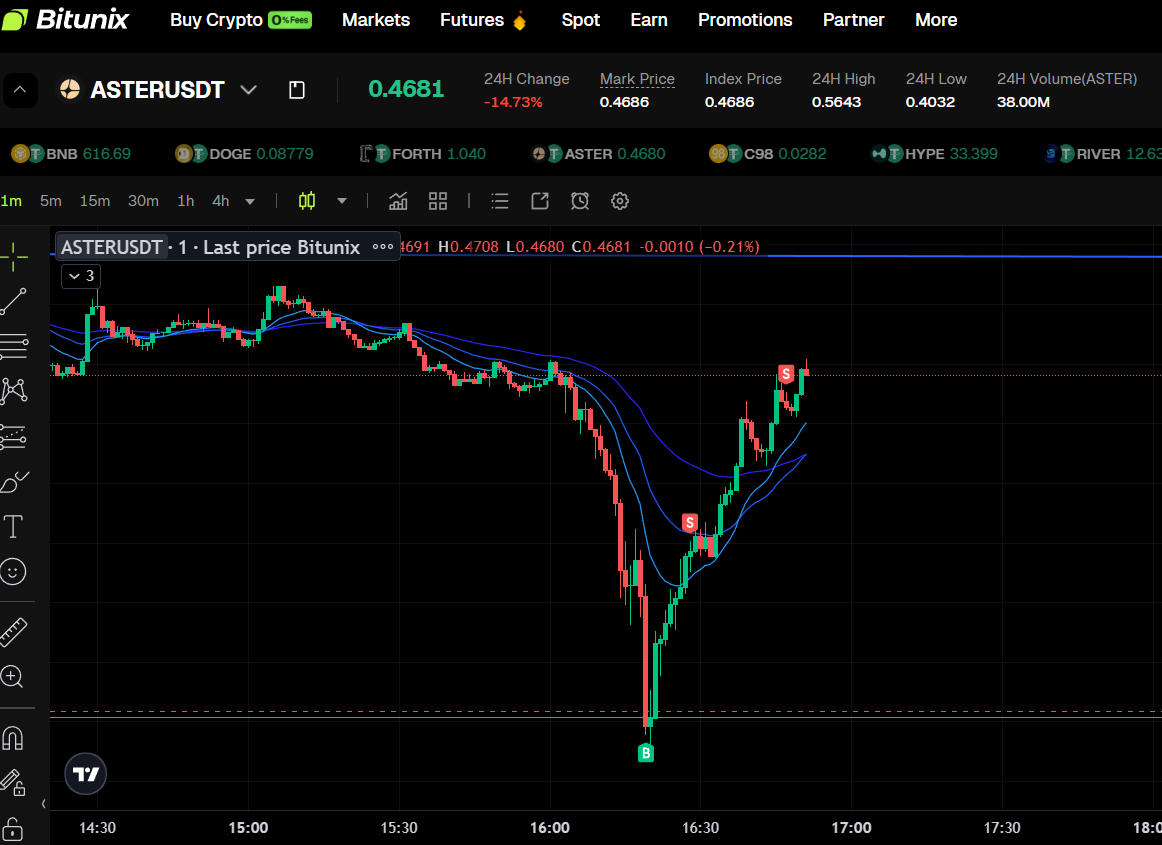Open the indicators chart icon
The width and height of the screenshot is (1162, 845).
click(399, 201)
